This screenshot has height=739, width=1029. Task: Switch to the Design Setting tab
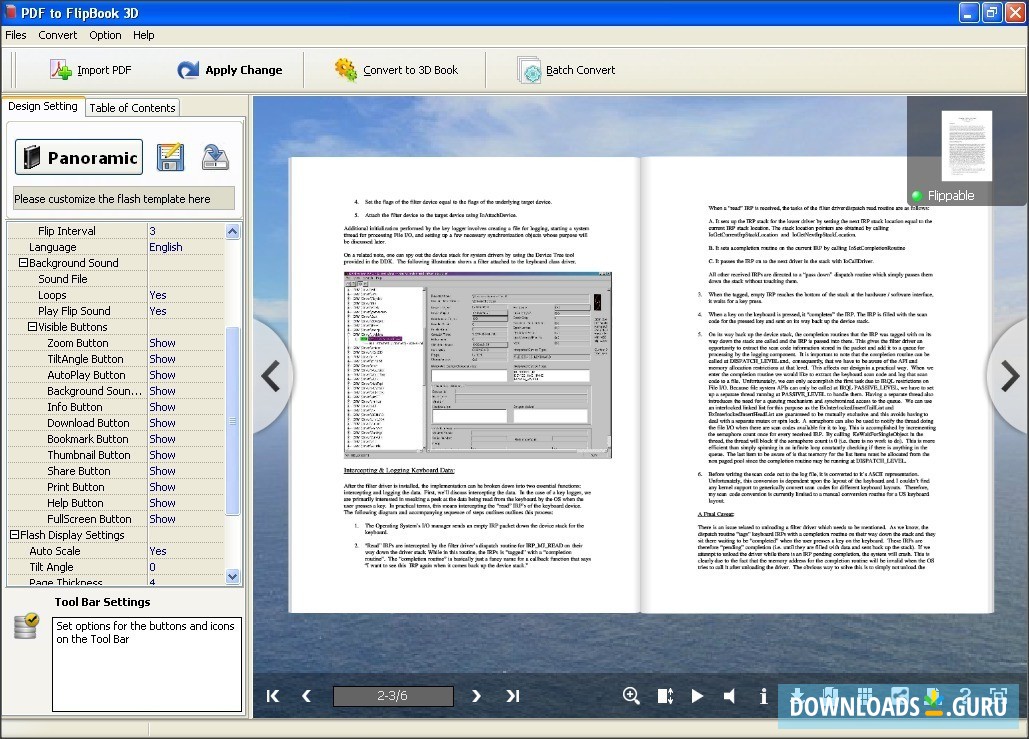coord(43,106)
